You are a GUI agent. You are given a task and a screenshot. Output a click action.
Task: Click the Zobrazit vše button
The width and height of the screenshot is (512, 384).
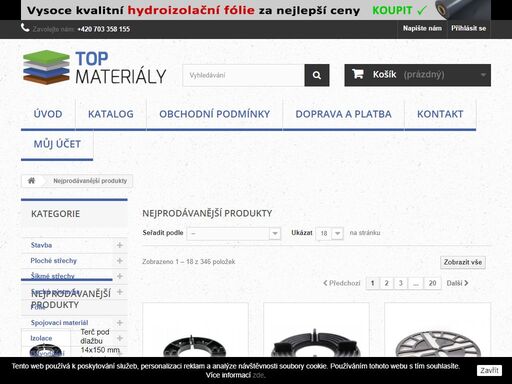point(463,262)
